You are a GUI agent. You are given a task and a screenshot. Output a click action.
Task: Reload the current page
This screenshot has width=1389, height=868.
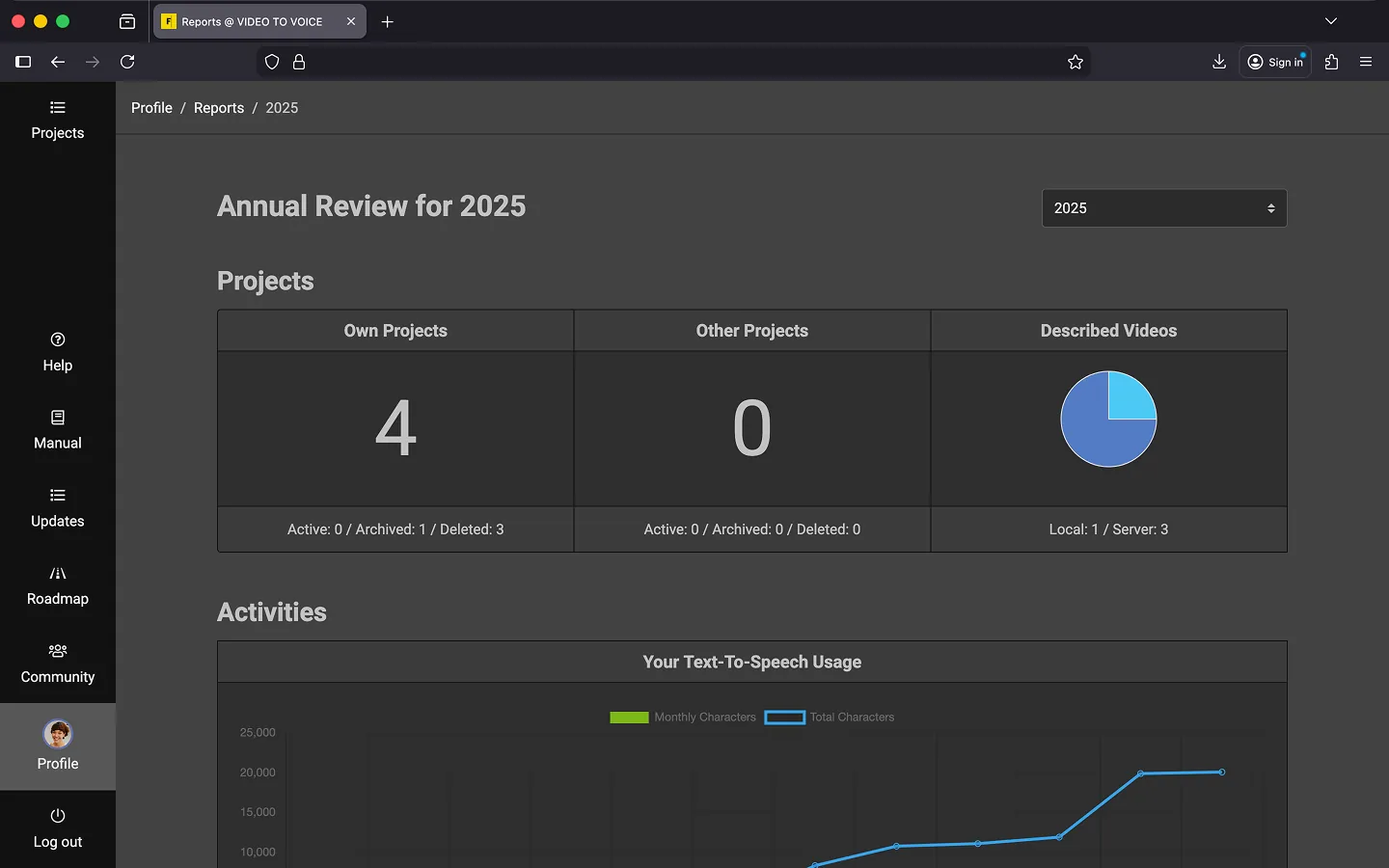pos(127,62)
